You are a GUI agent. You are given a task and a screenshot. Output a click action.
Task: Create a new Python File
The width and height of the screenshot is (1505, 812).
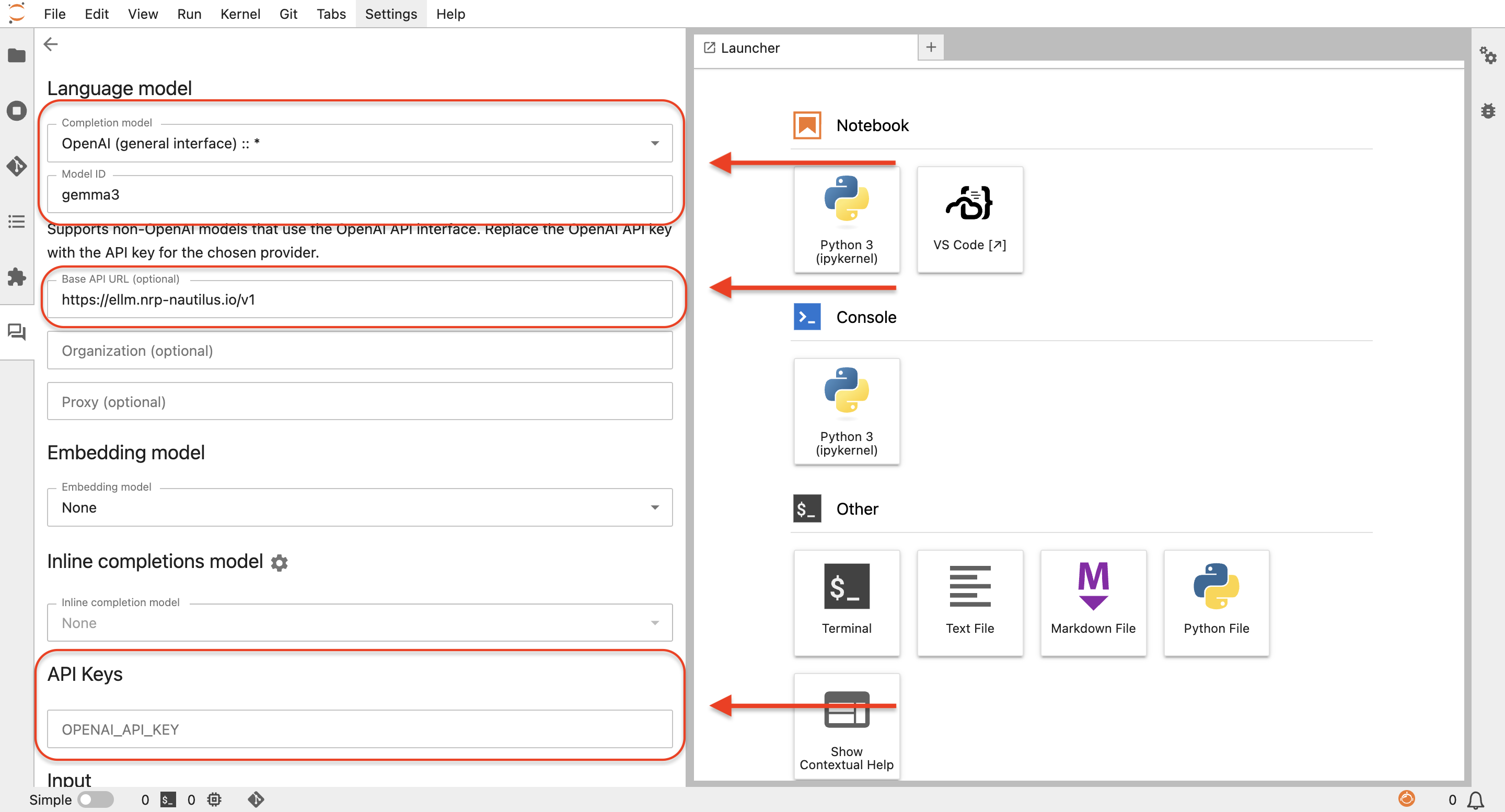(1217, 603)
